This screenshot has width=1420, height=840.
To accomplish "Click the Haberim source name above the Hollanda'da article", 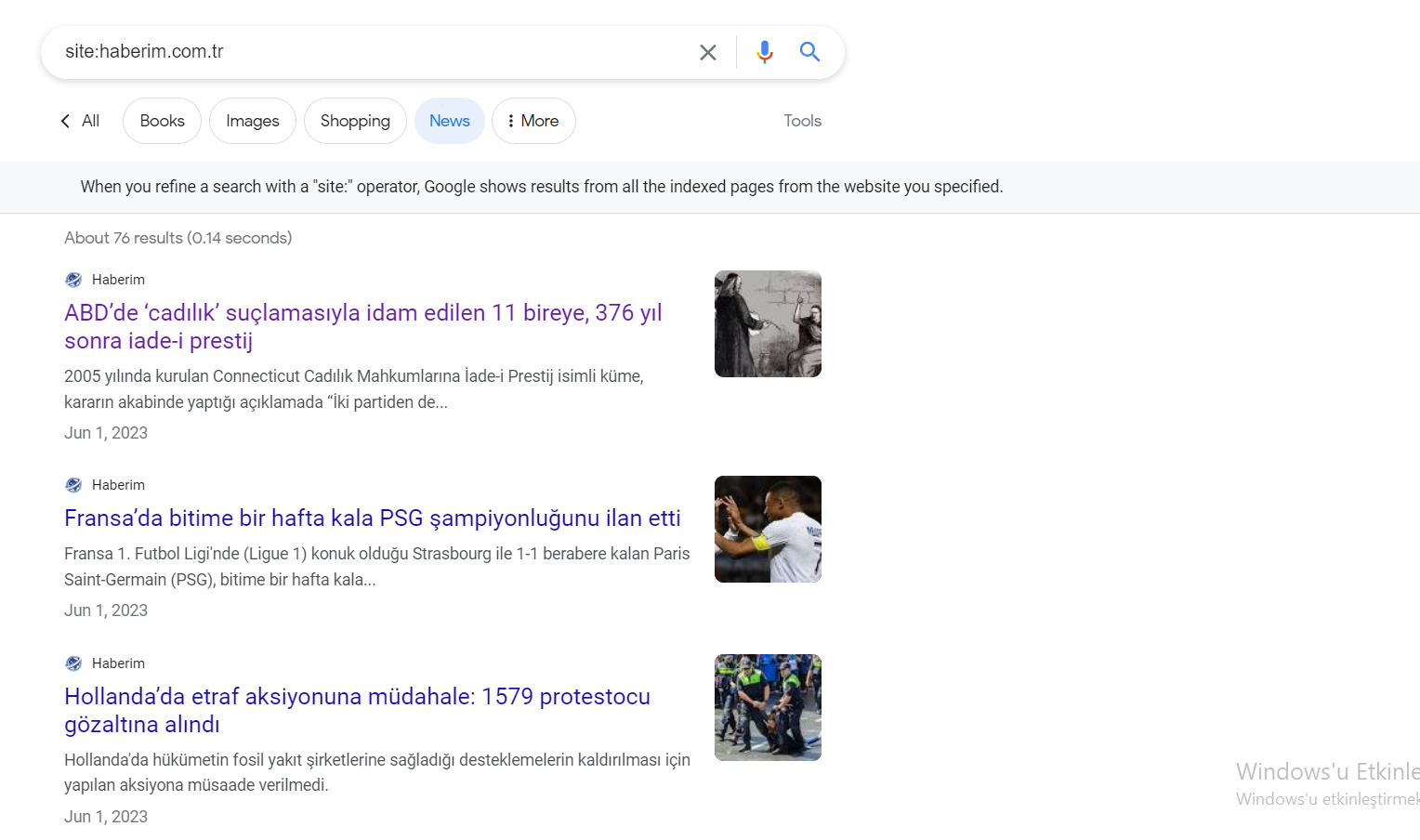I will click(x=118, y=663).
